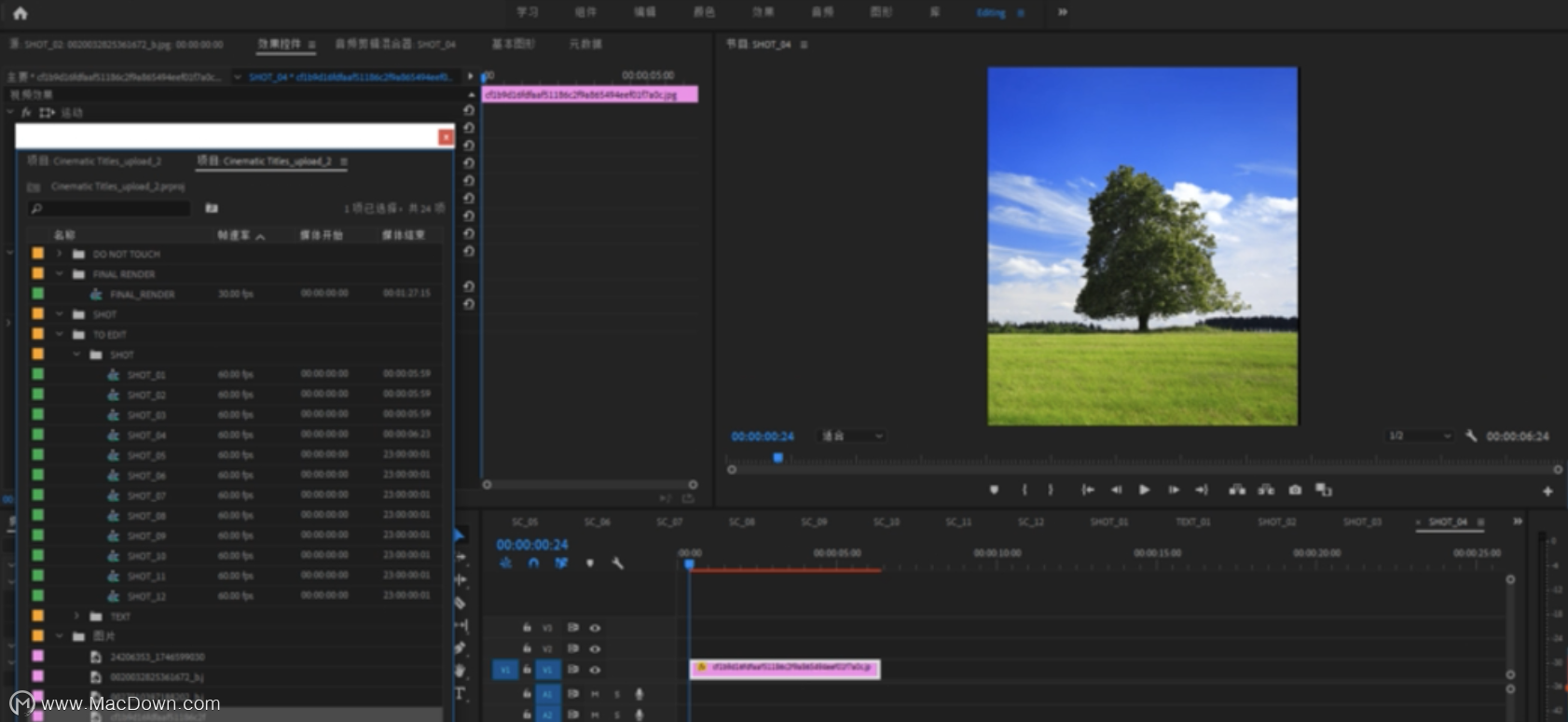Viewport: 1568px width, 722px height.
Task: Toggle V1 track visibility eye
Action: point(595,670)
